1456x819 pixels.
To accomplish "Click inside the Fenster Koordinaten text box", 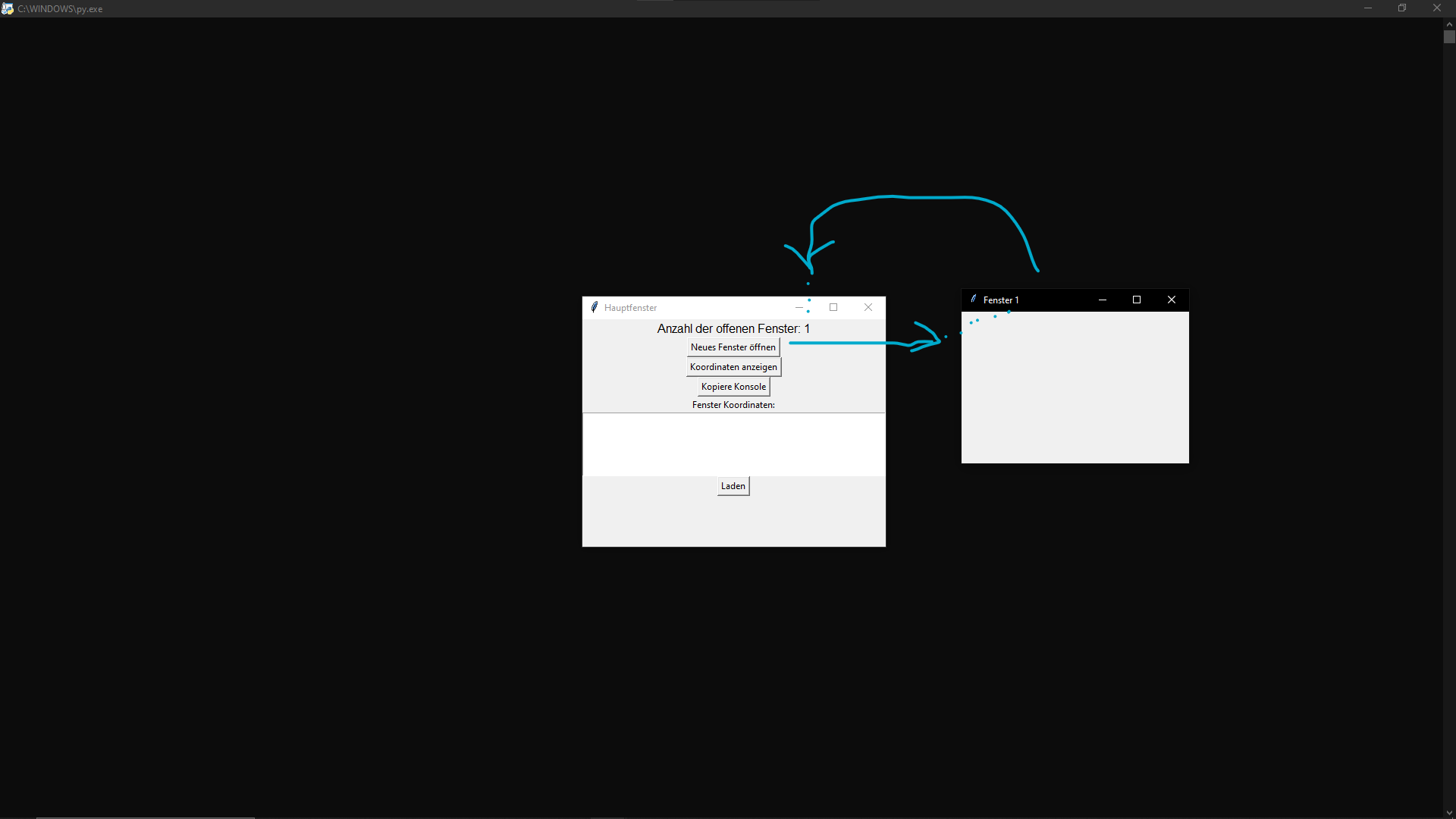I will tap(733, 444).
